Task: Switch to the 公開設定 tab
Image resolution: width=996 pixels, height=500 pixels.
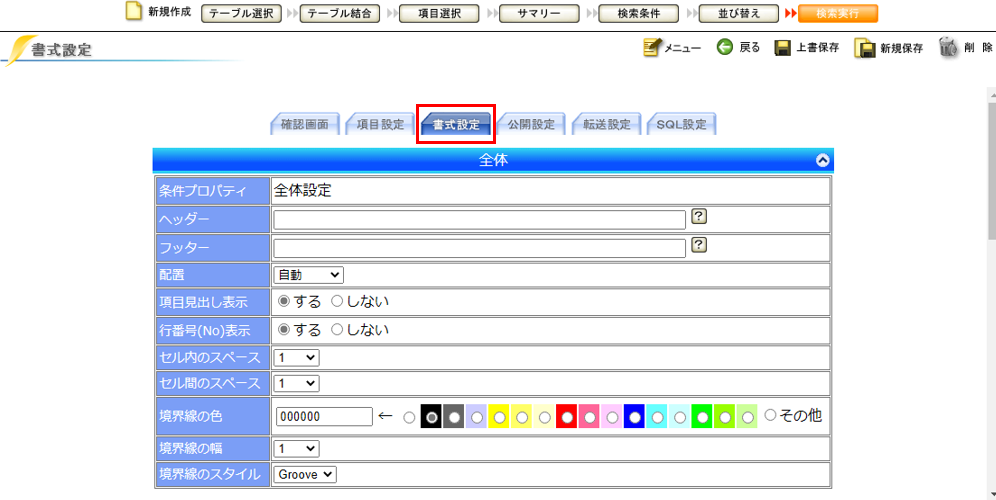Action: [x=531, y=125]
